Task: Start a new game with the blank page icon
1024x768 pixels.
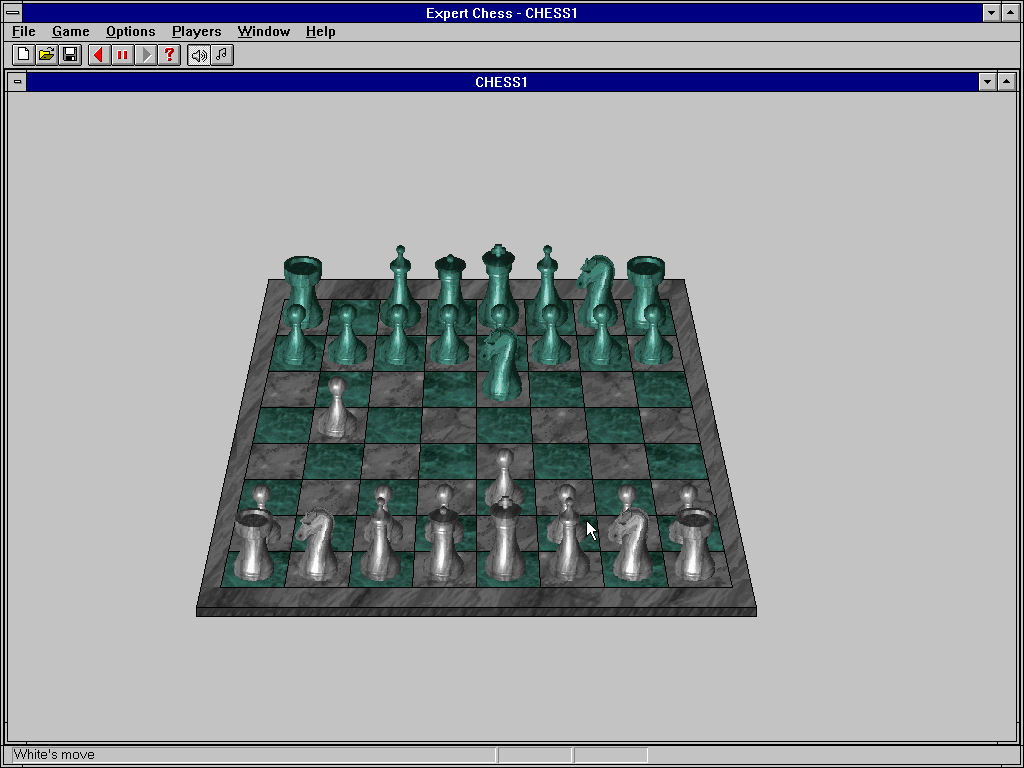Action: click(24, 55)
